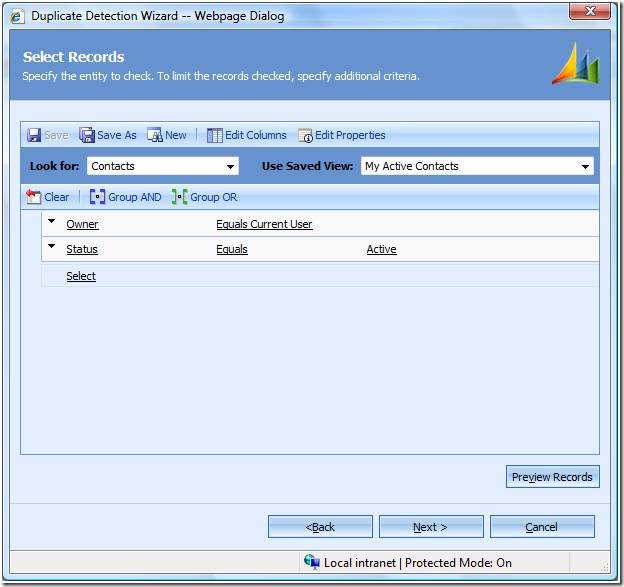Click the Active value link
624x587 pixels.
tap(381, 249)
